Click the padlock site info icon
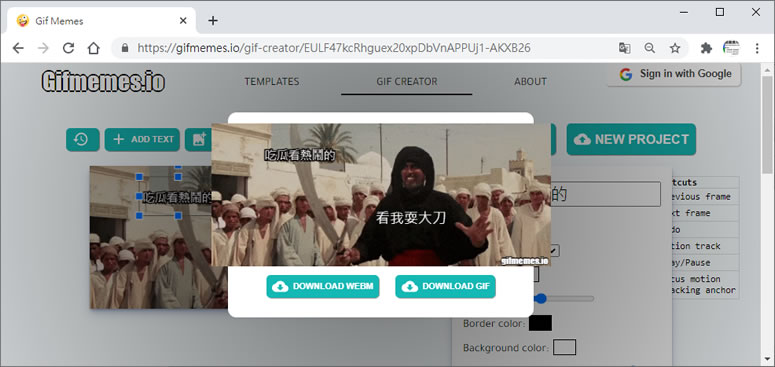The image size is (775, 367). tap(125, 48)
